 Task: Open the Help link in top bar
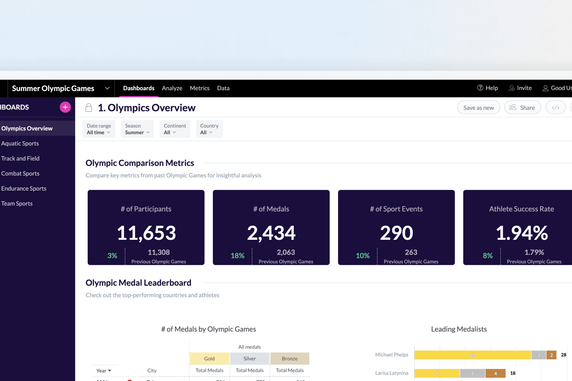pos(487,88)
